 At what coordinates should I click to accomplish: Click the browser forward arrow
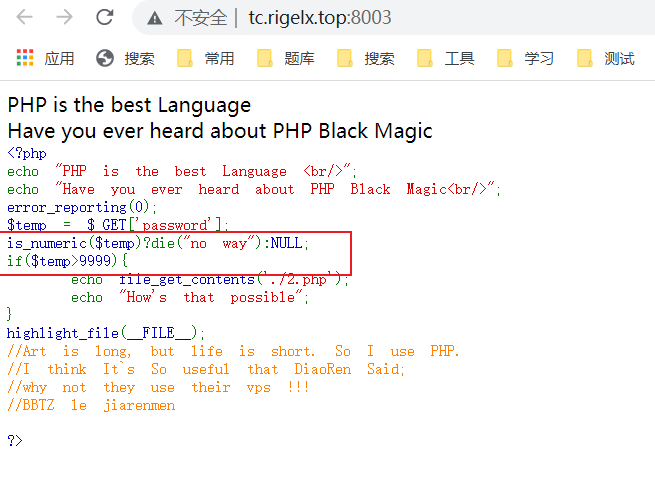click(64, 17)
